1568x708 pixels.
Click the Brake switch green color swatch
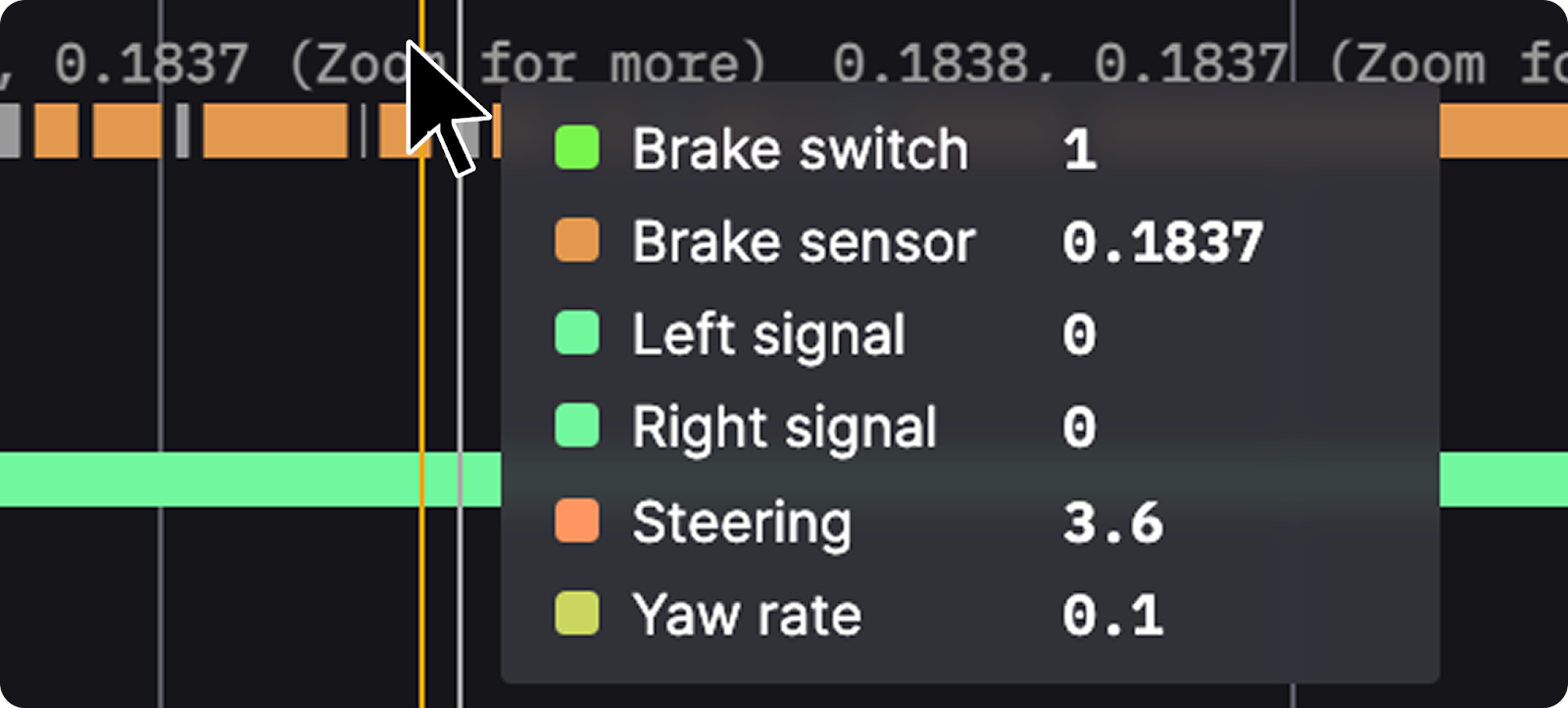576,149
